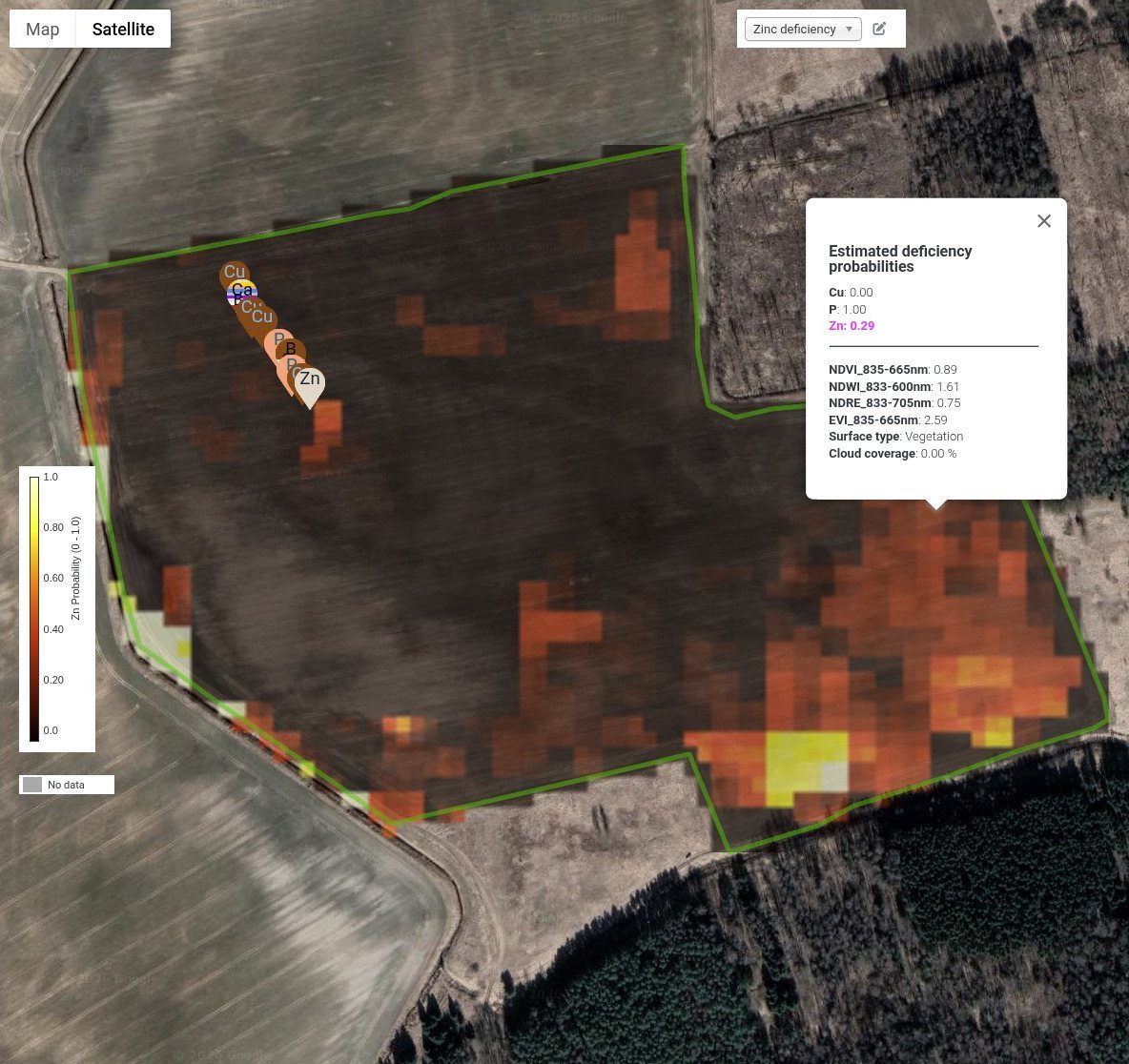Click the striped Ca sample marker

(x=242, y=292)
